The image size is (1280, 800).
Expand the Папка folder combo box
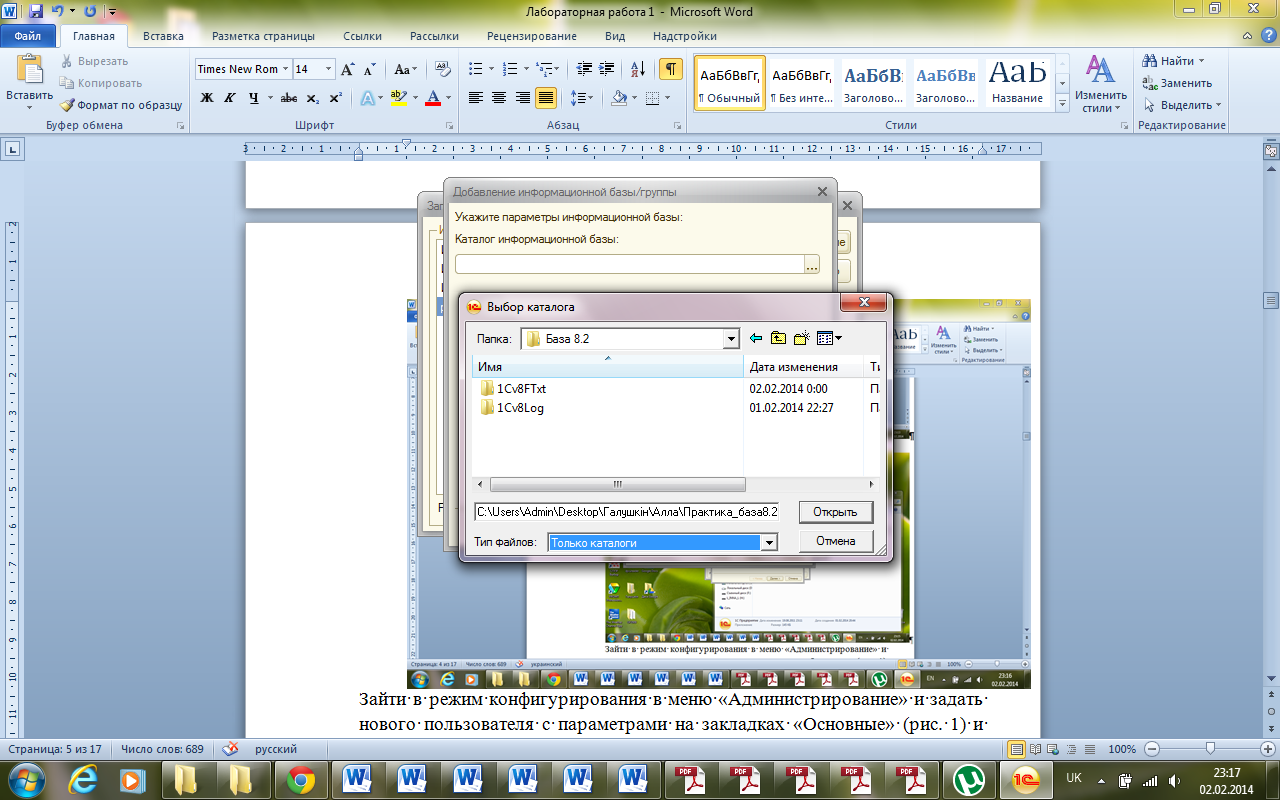pyautogui.click(x=731, y=339)
